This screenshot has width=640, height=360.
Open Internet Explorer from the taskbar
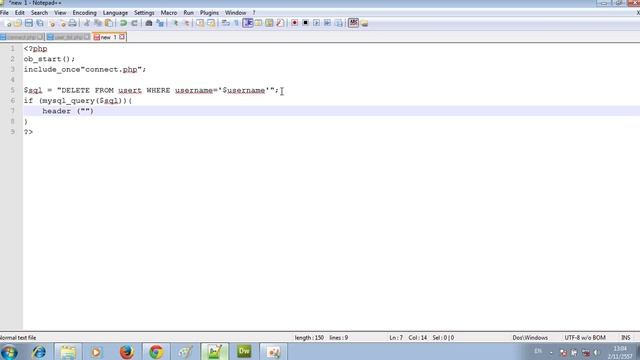tap(39, 352)
